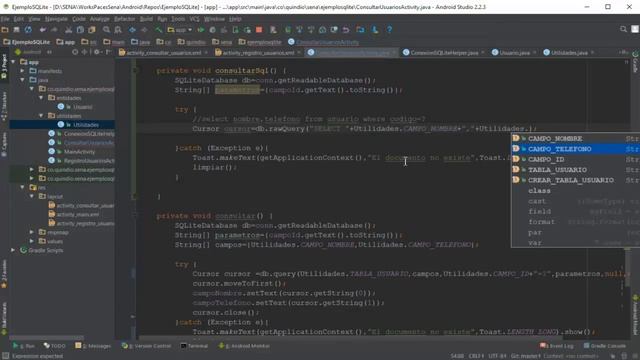This screenshot has height=360, width=640.
Task: Expand Gradle Scripts node in project tree
Action: tap(13, 250)
